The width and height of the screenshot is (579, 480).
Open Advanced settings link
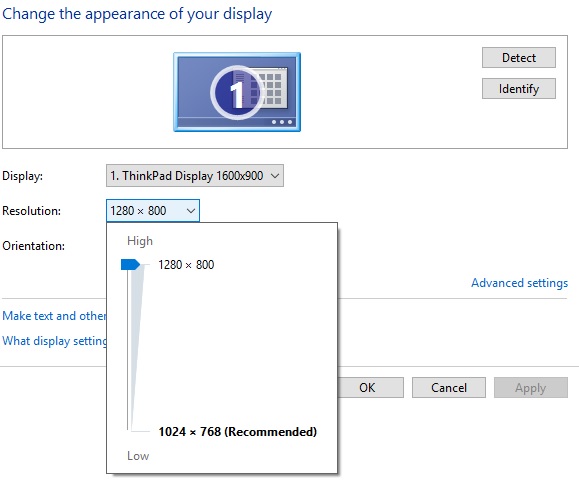click(519, 283)
